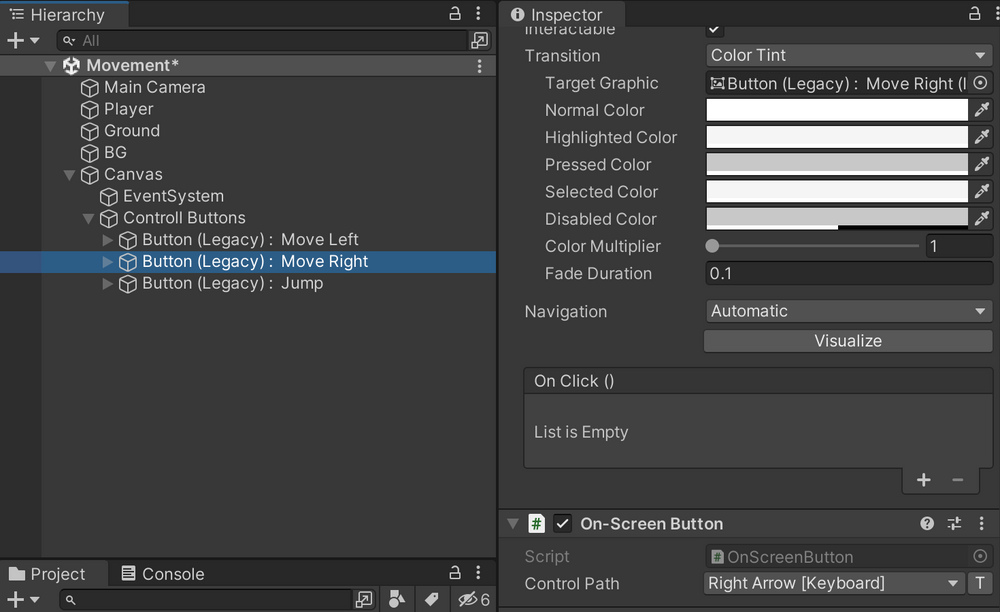Open the Navigation dropdown set to Automatic

pyautogui.click(x=848, y=311)
